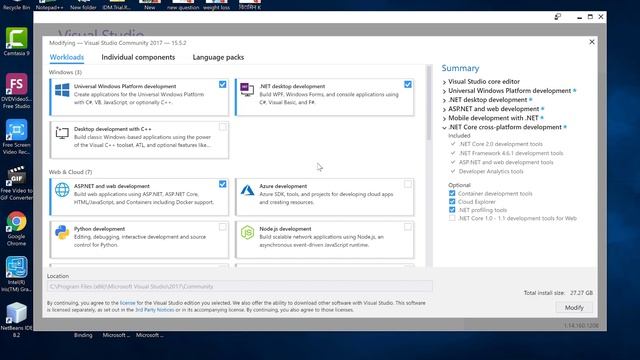Switch to Language packs tab
This screenshot has height=360, width=640.
coord(218,57)
